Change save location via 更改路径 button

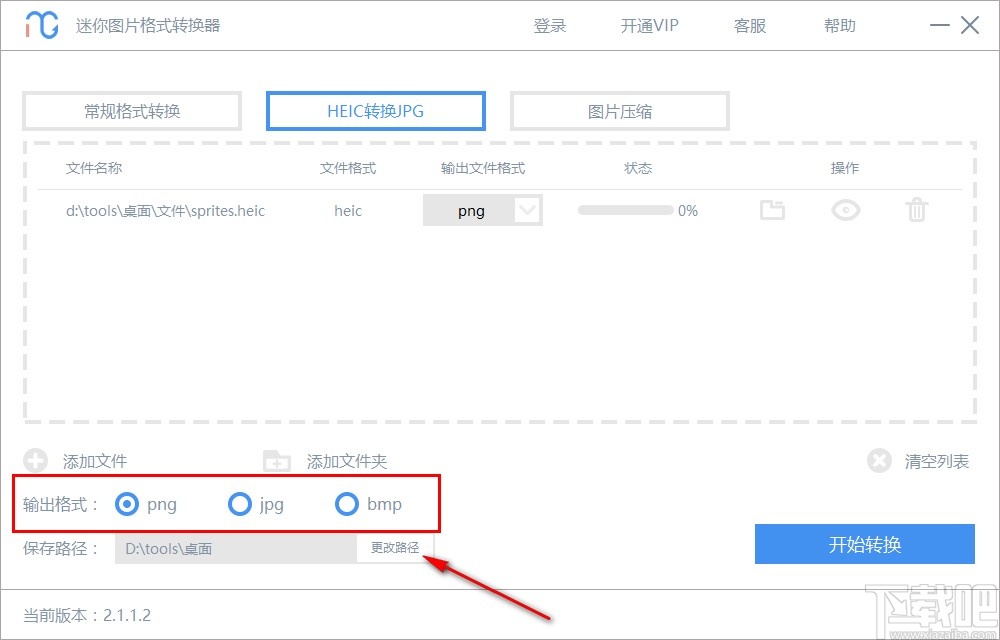395,549
